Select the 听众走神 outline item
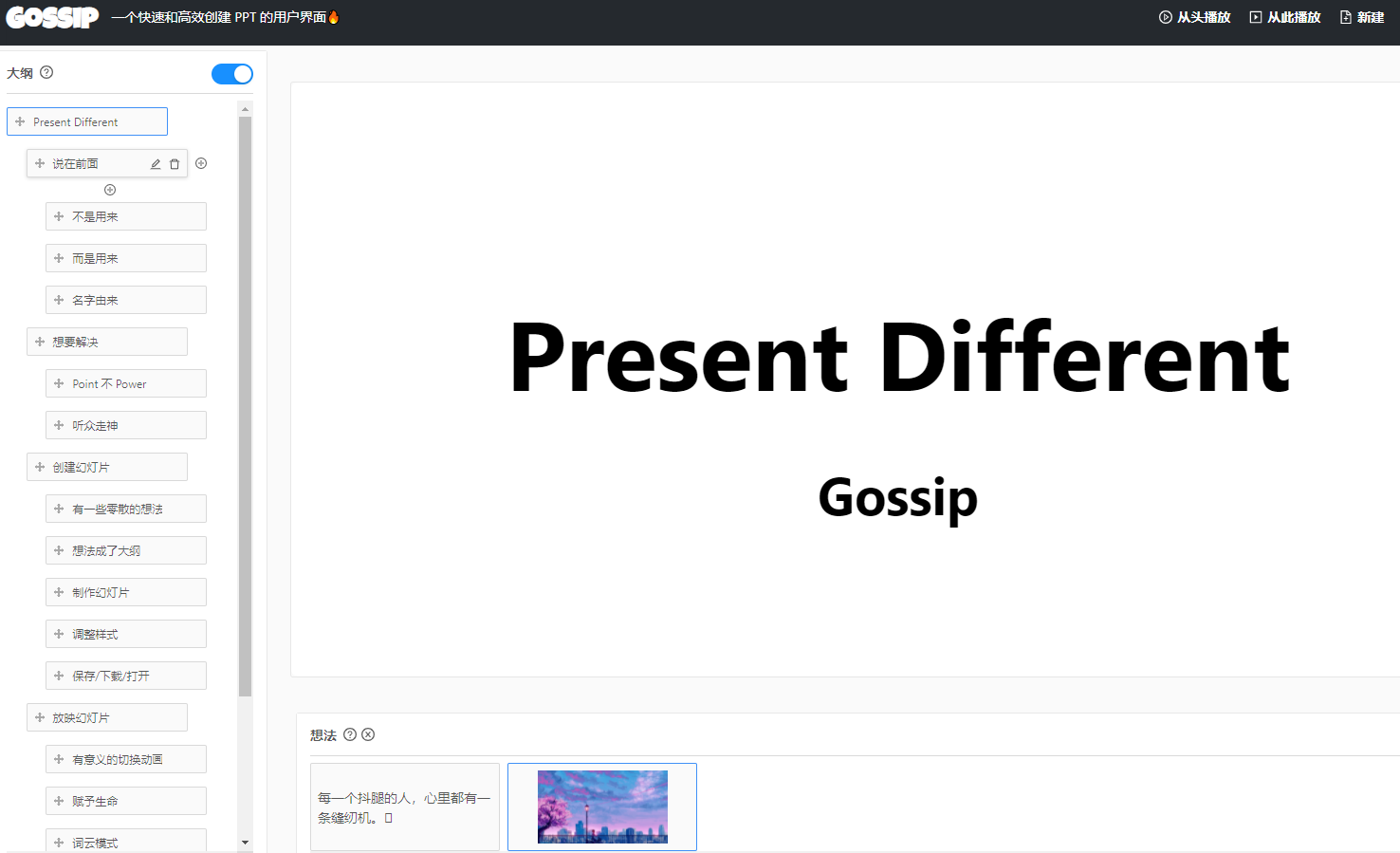 pos(126,425)
